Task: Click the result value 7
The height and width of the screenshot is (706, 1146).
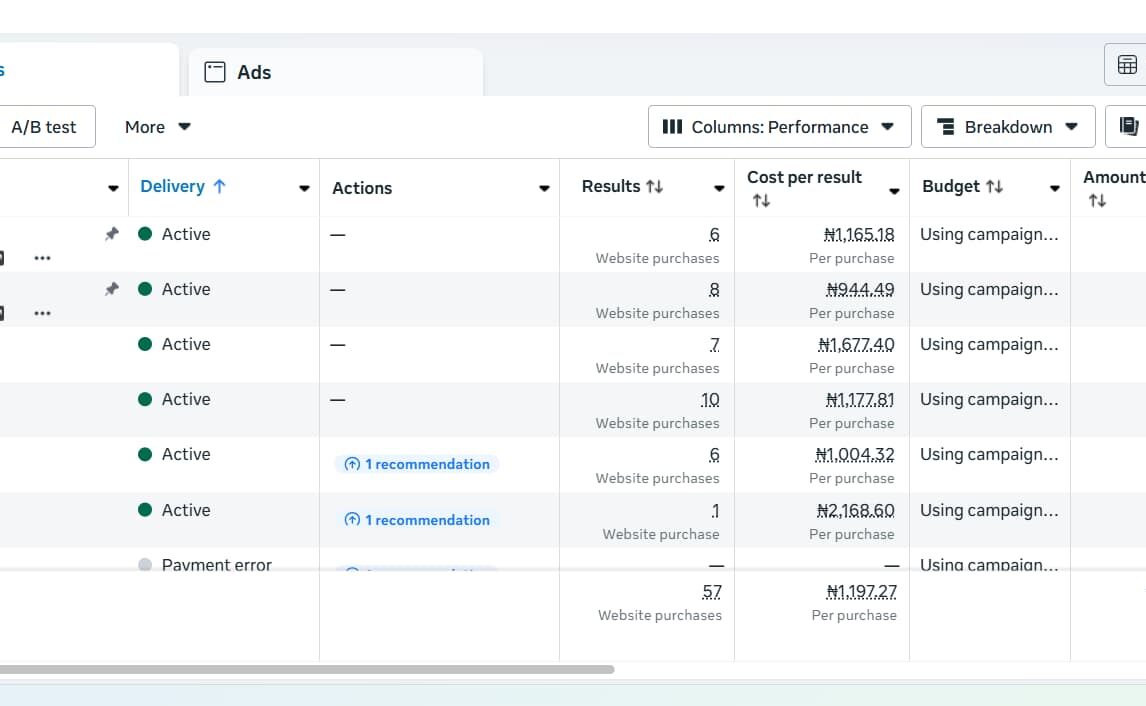Action: pos(714,344)
